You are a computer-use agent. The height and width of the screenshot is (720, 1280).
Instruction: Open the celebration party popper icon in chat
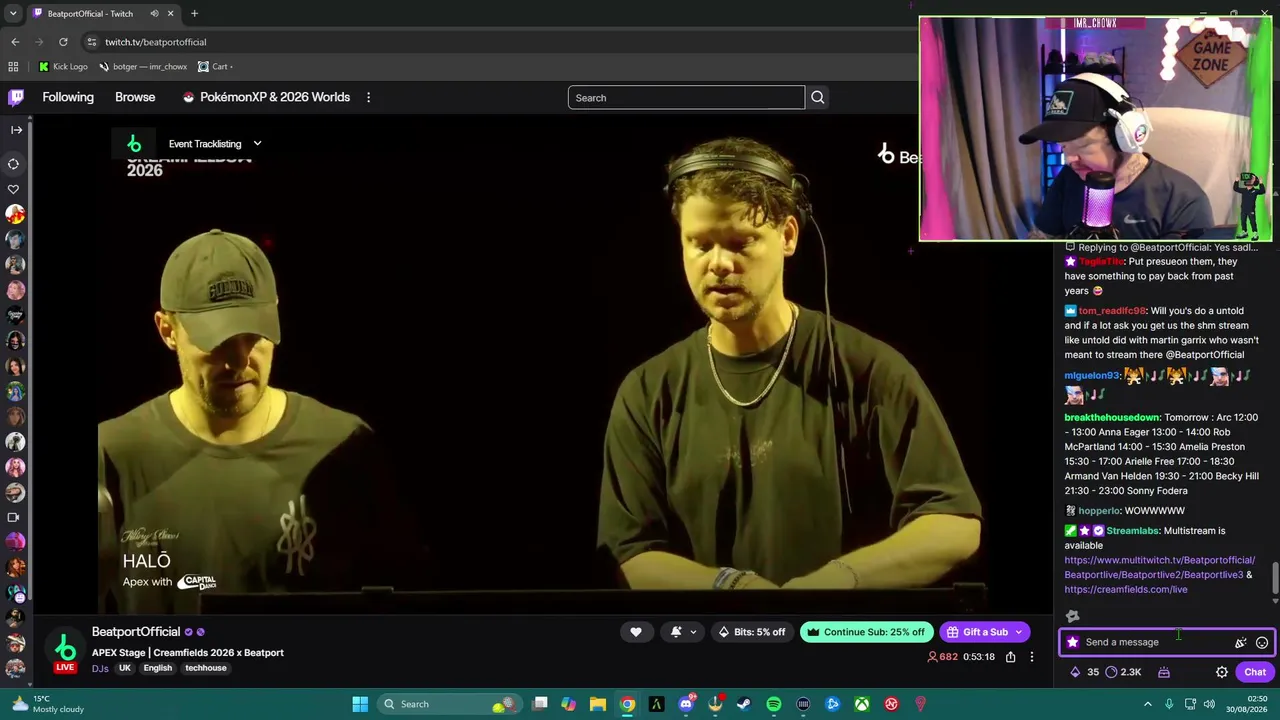coord(1241,642)
